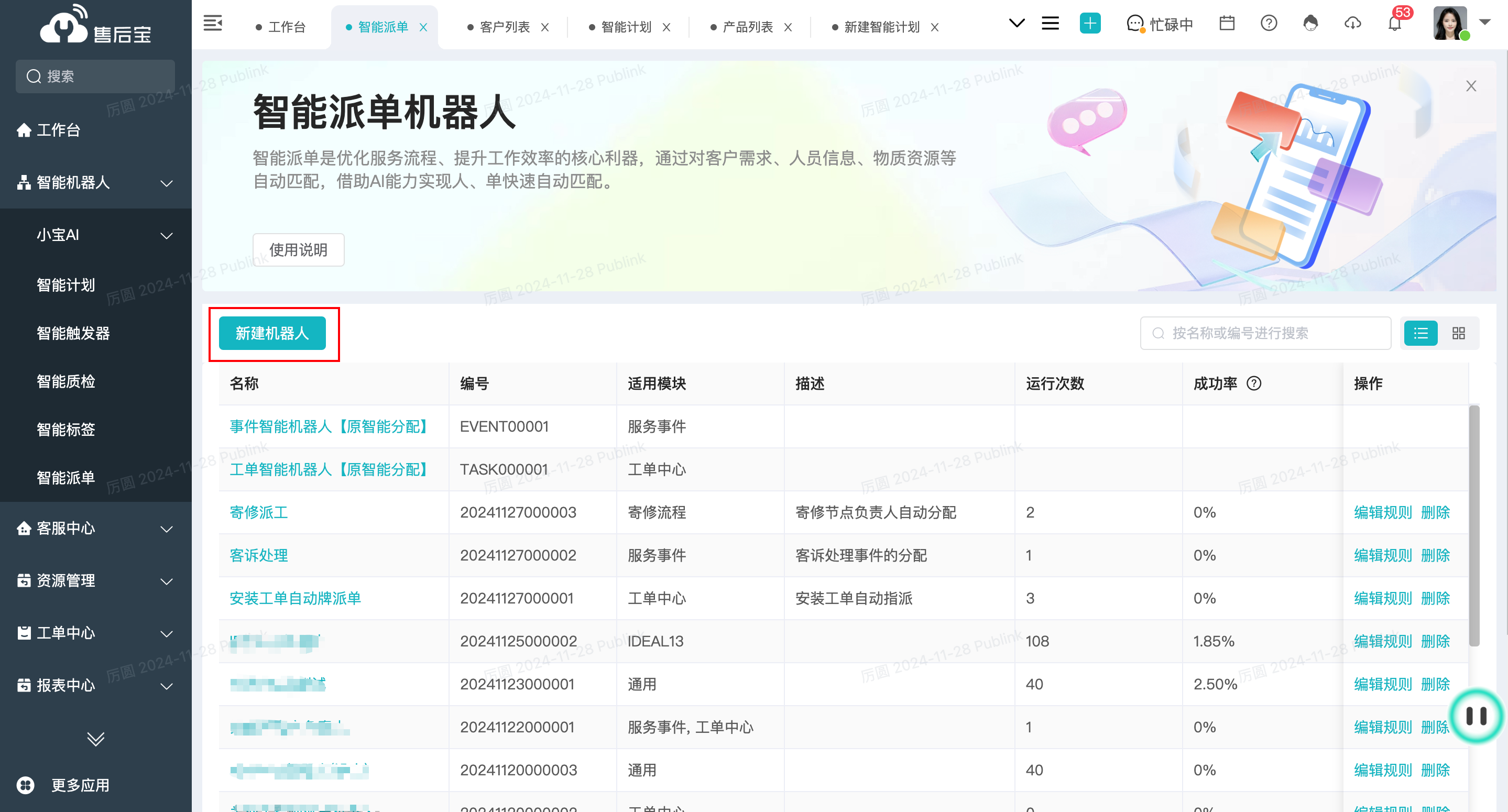Open the 寄修派工 robot link

point(258,513)
